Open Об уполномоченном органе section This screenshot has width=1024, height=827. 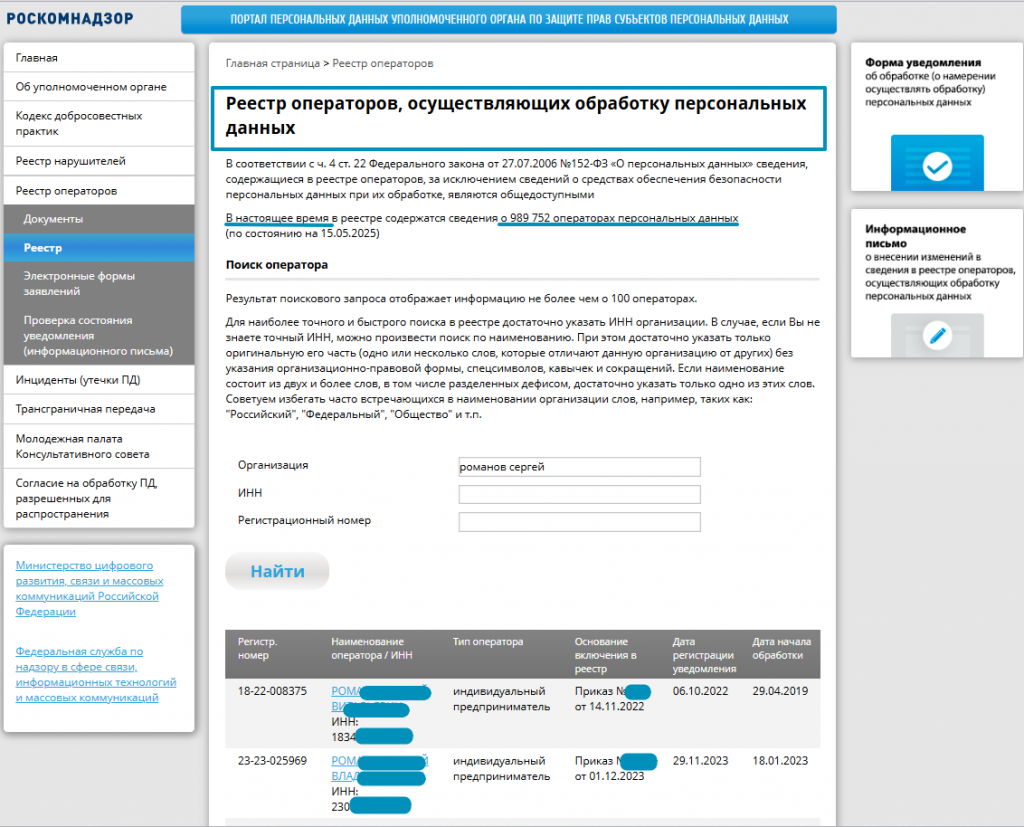click(x=99, y=87)
